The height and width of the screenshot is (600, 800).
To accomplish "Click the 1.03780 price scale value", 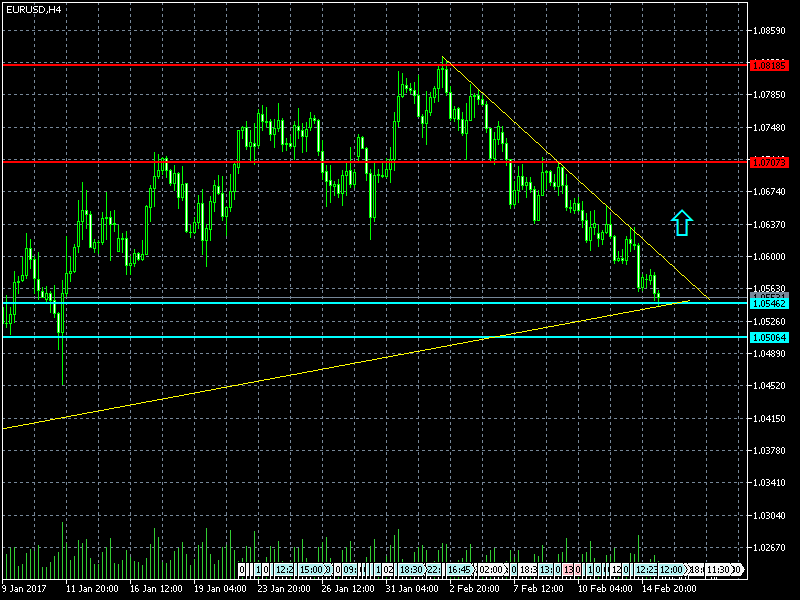I will coord(769,451).
